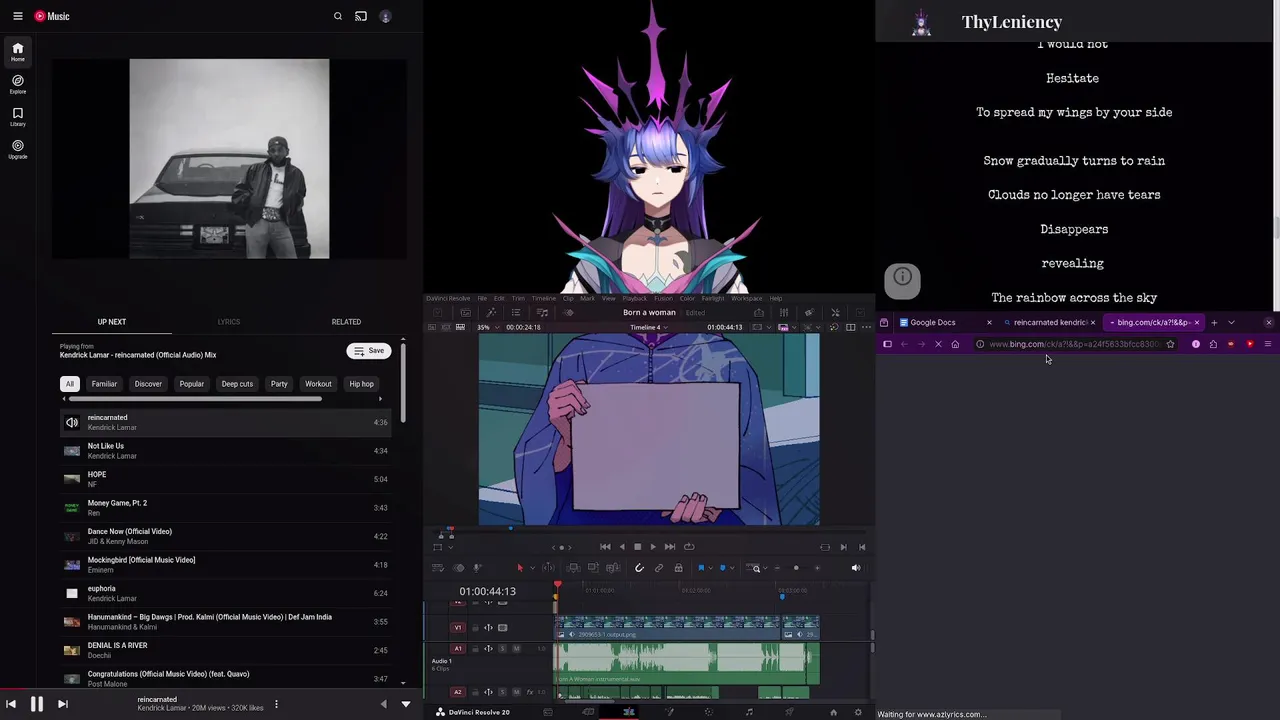The width and height of the screenshot is (1280, 720).
Task: Open the Deliver page rocket icon
Action: (x=789, y=712)
